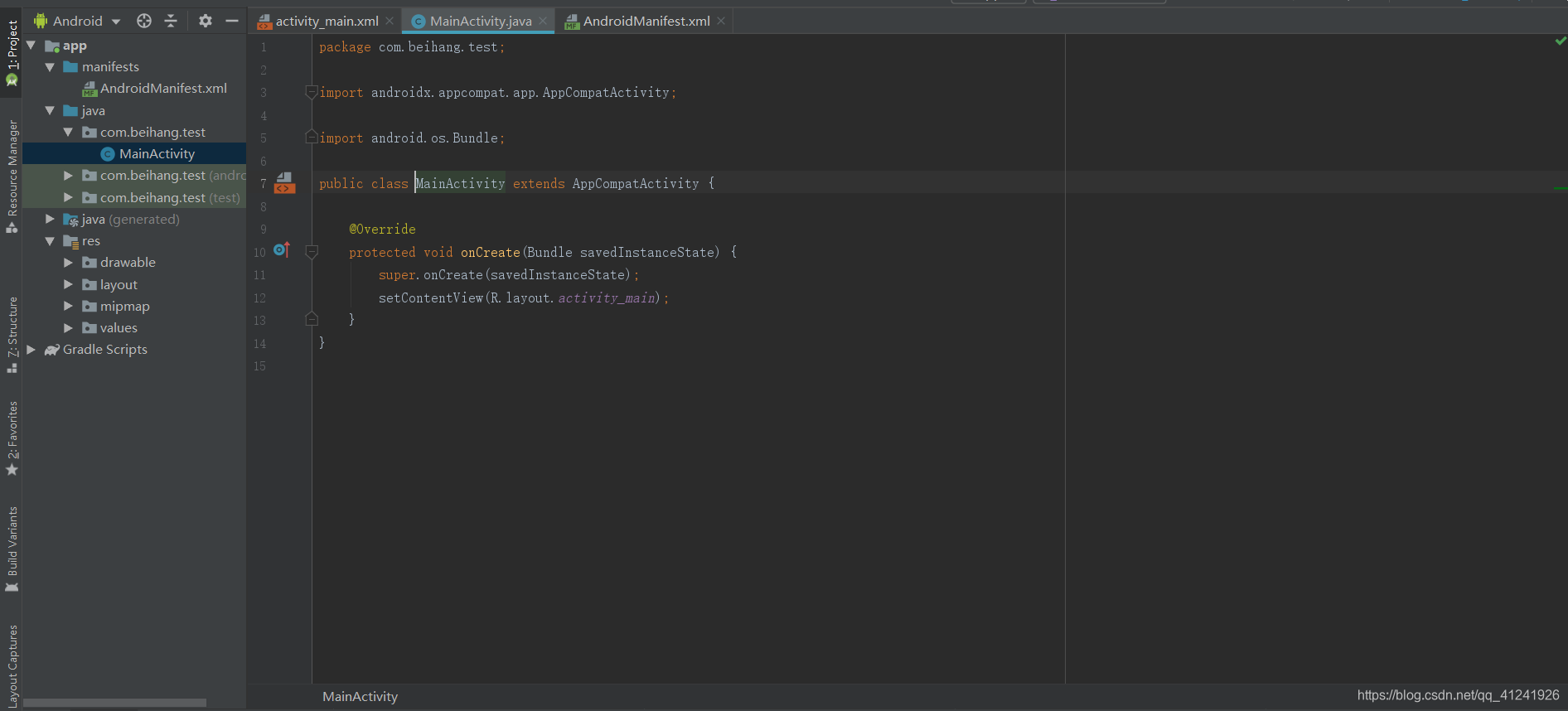Select the values folder label
Screen dimensions: 1568x711
click(119, 328)
